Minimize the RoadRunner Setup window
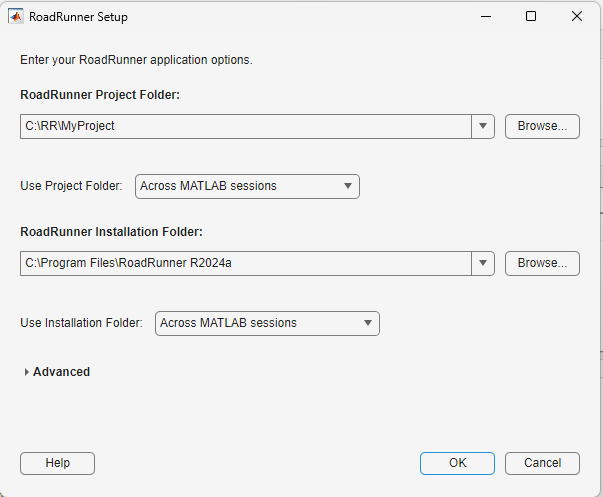603x497 pixels. click(485, 17)
